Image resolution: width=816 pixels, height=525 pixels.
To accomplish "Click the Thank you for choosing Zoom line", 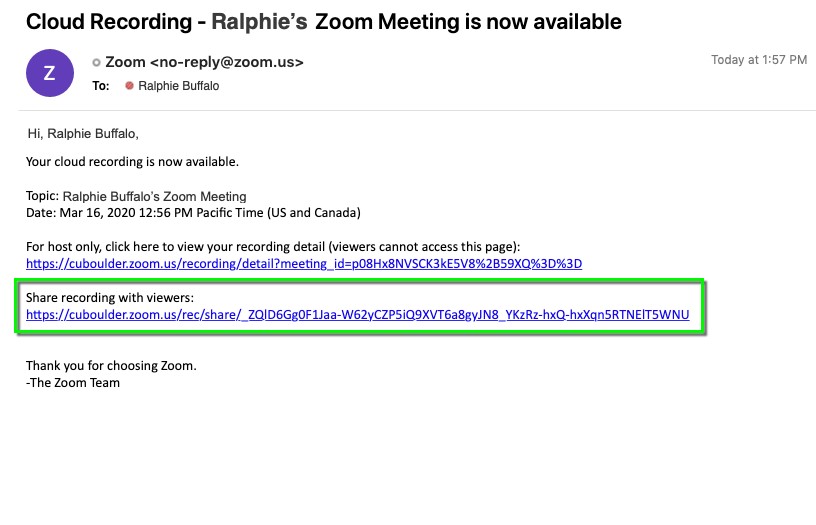I will (x=111, y=366).
